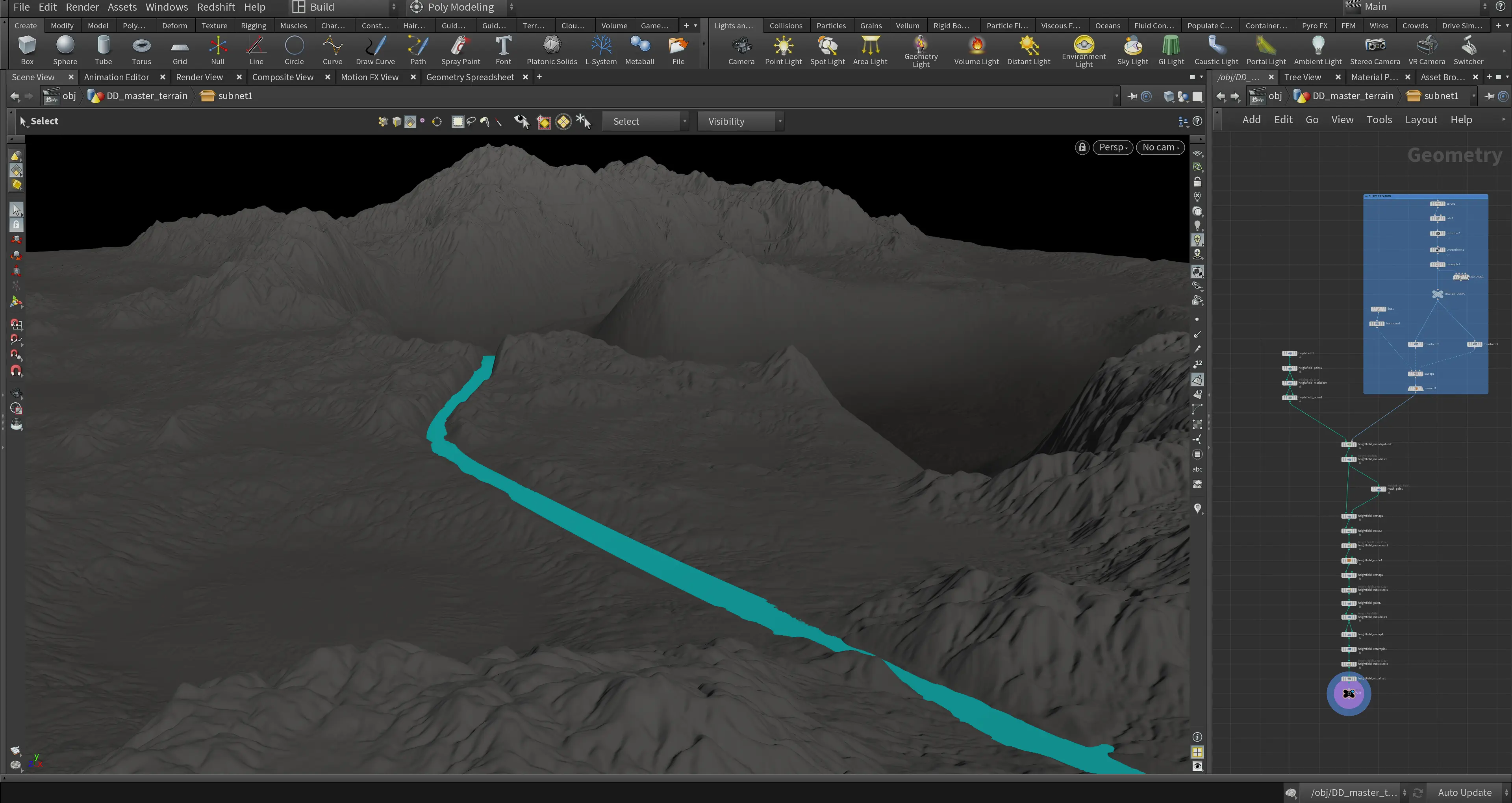Image resolution: width=1512 pixels, height=803 pixels.
Task: Add a Stereo Camera
Action: click(x=1375, y=50)
